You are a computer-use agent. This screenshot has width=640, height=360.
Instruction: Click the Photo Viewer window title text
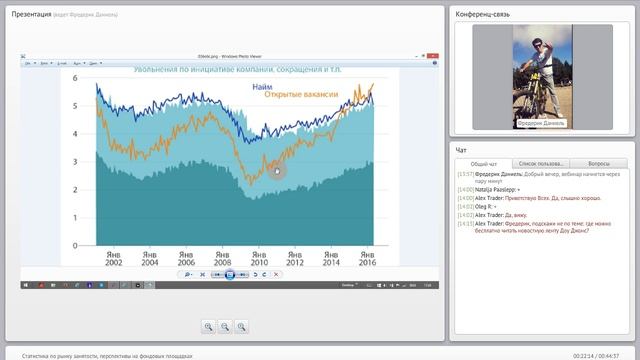(x=229, y=56)
